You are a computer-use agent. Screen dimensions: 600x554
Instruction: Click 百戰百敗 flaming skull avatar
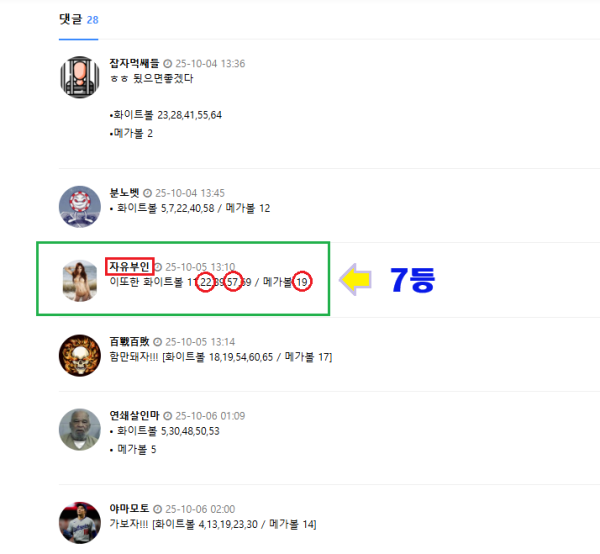point(80,355)
